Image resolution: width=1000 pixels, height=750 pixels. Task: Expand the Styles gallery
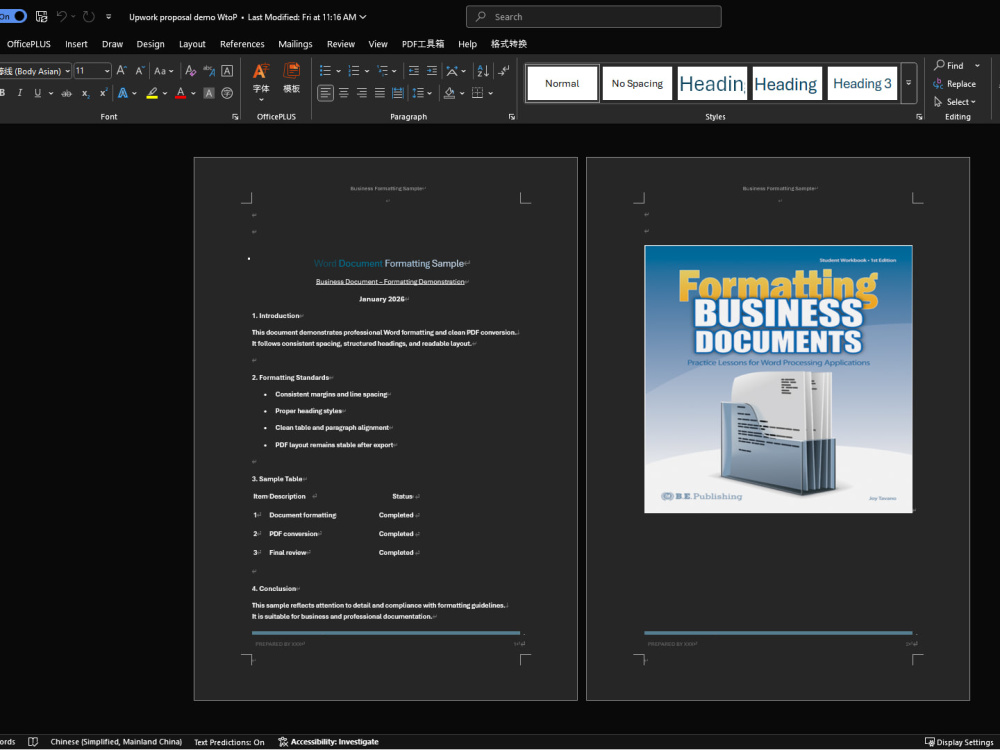tap(909, 83)
